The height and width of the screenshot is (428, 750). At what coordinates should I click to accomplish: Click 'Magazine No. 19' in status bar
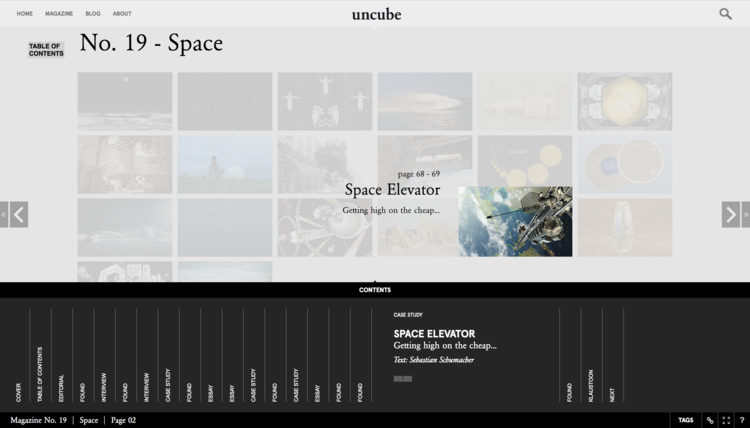[38, 420]
